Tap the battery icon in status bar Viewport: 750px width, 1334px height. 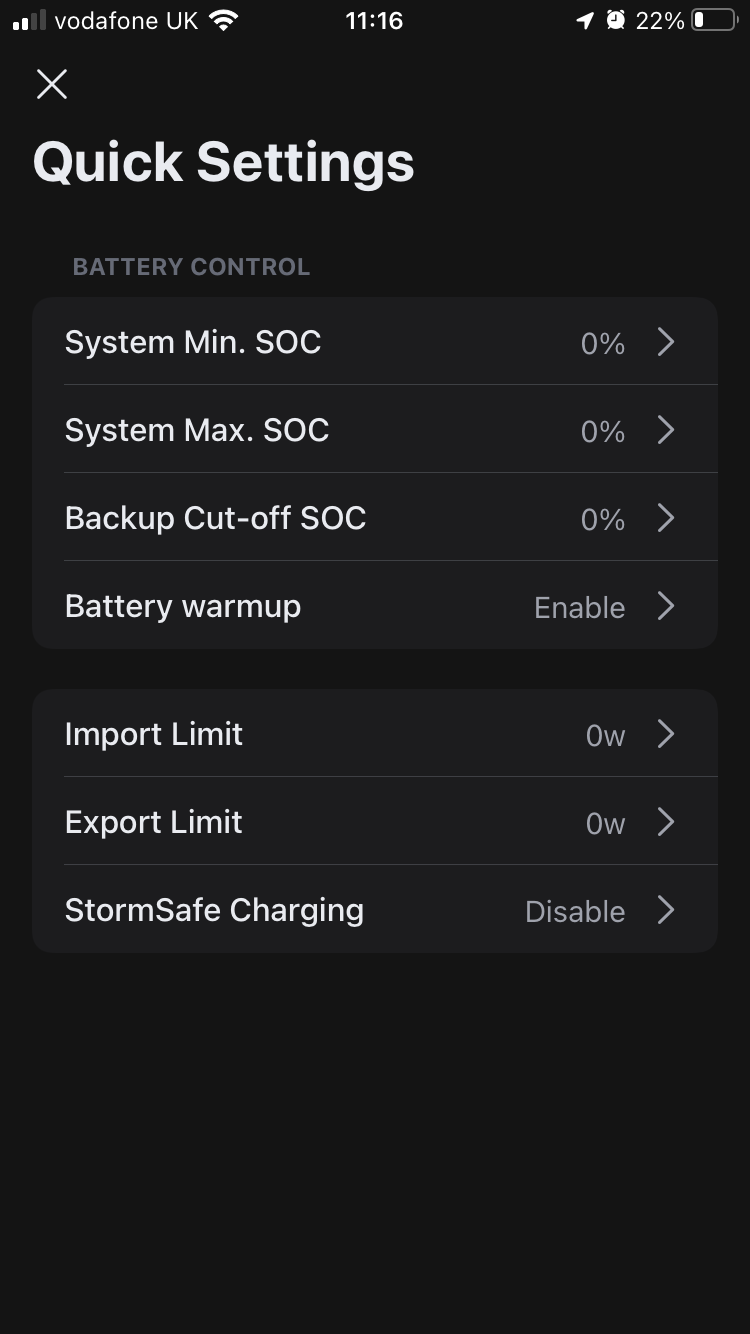pos(714,21)
